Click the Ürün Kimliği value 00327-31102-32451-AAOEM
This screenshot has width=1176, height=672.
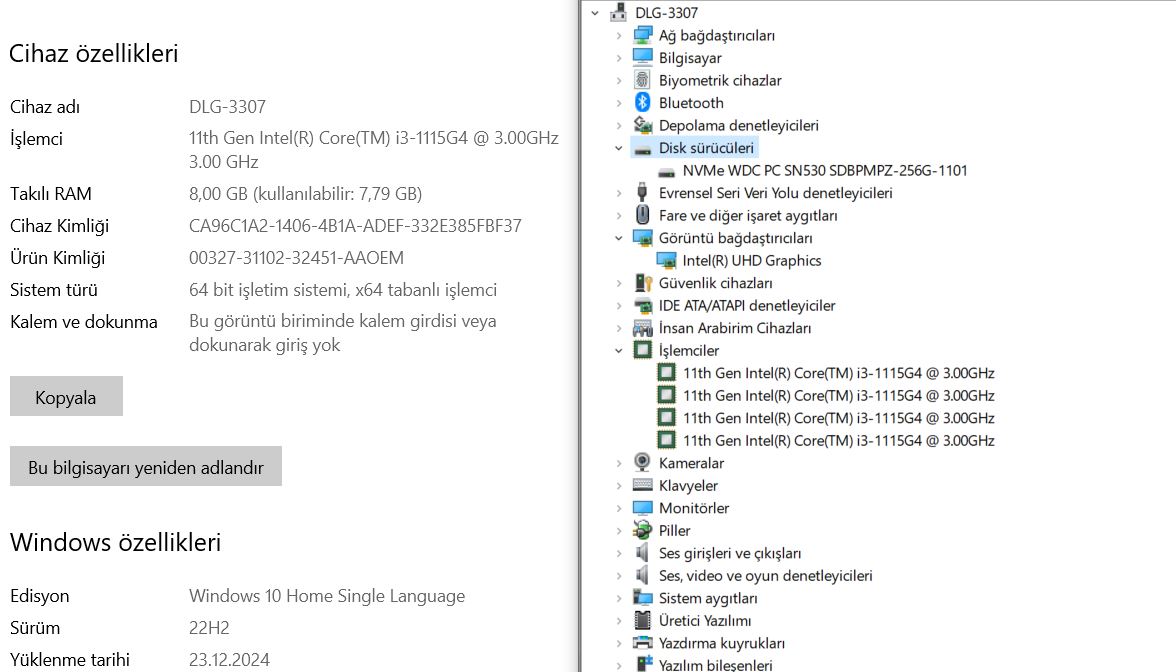click(x=296, y=258)
